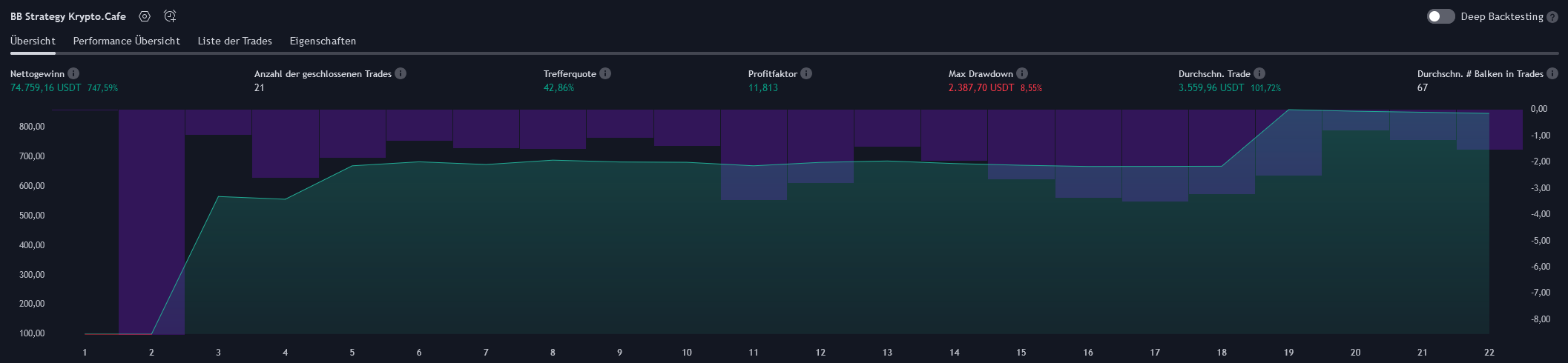Click info icon for Balken in Trades

coord(1552,73)
